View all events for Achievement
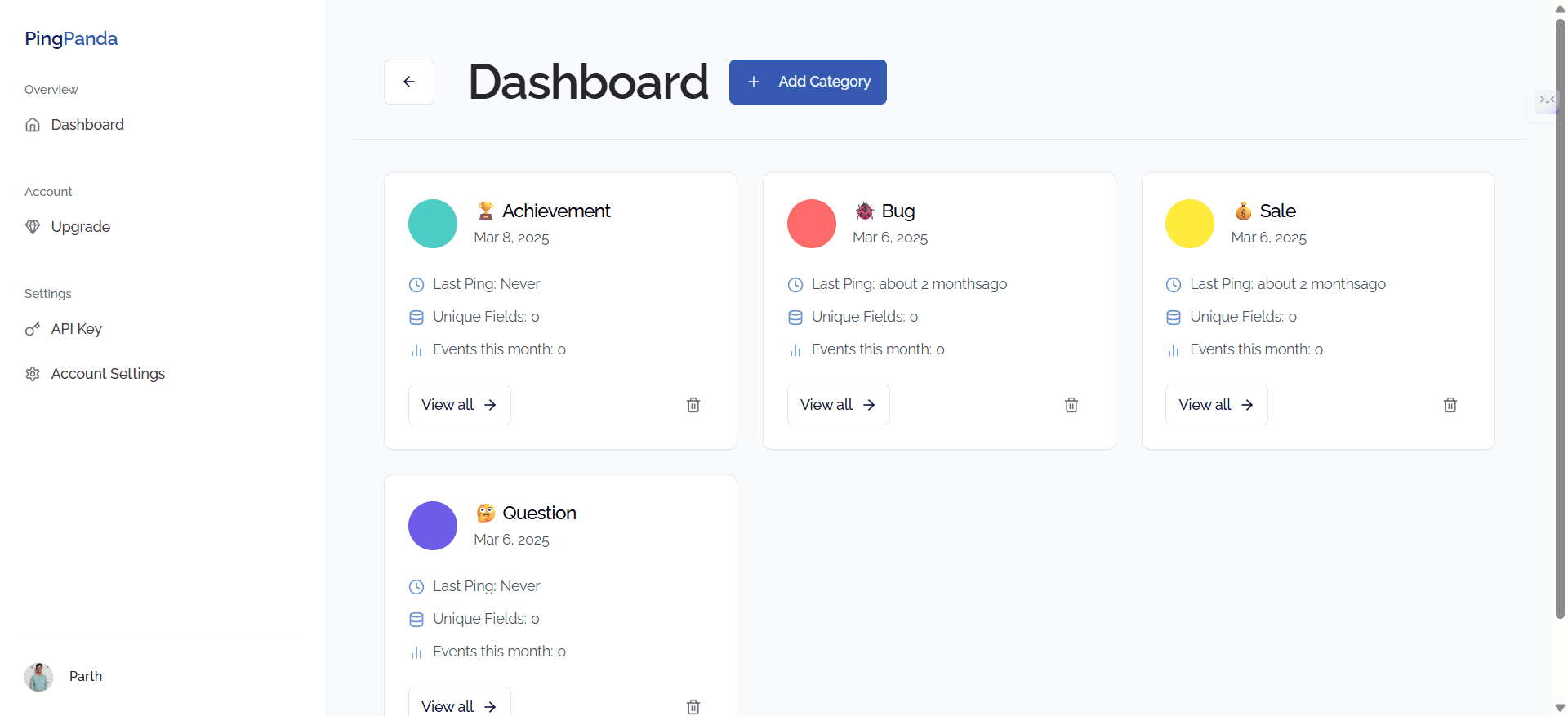The image size is (1568, 716). tap(459, 405)
